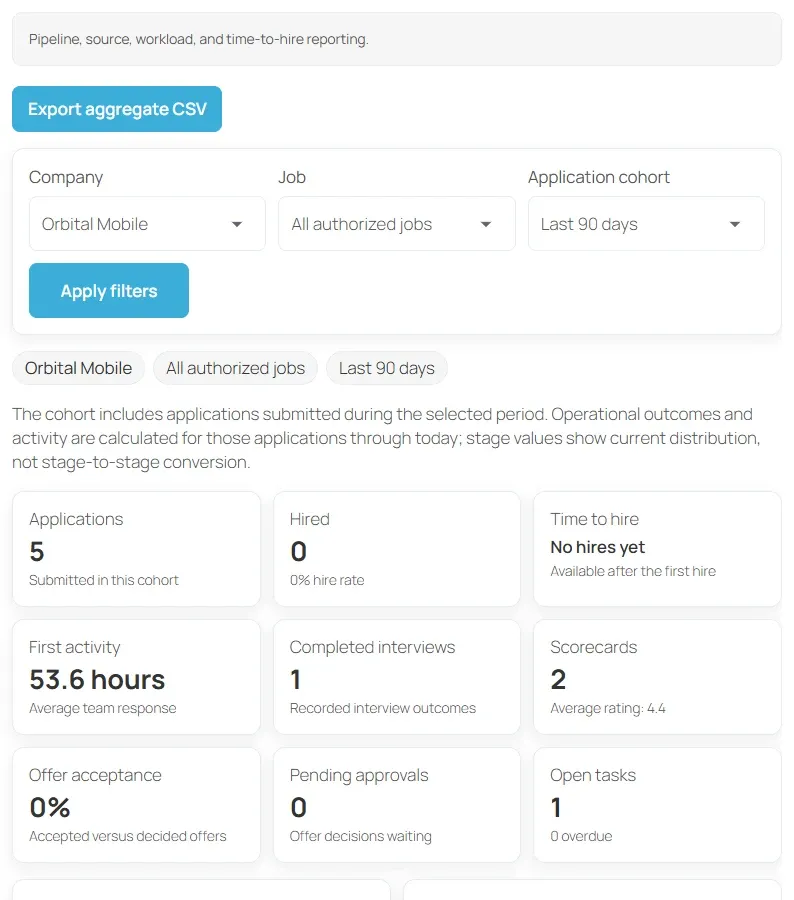Image resolution: width=794 pixels, height=900 pixels.
Task: Click the Job field label
Action: pos(292,177)
